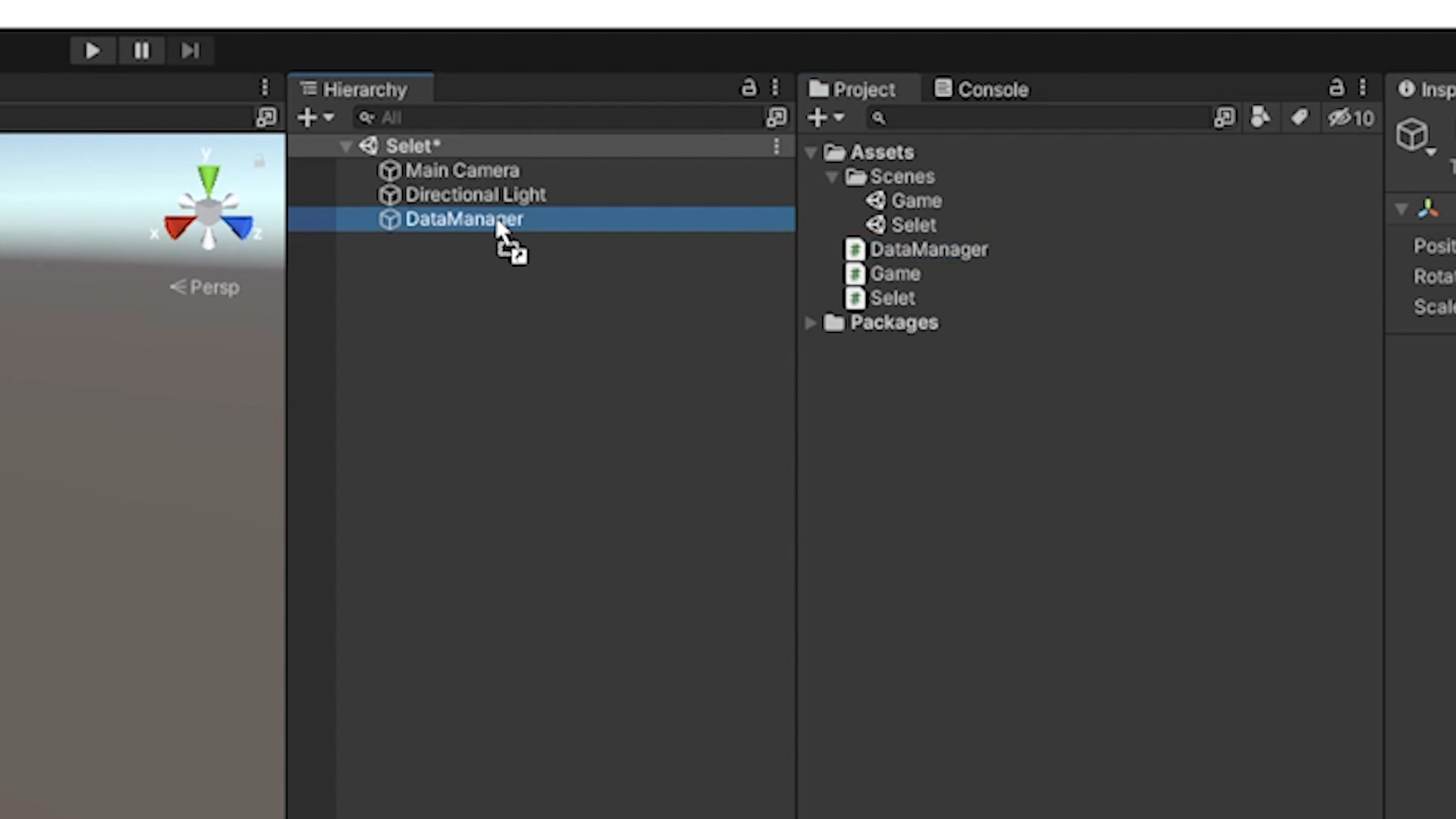Select Main Camera in Hierarchy
This screenshot has width=1456, height=819.
(x=461, y=171)
